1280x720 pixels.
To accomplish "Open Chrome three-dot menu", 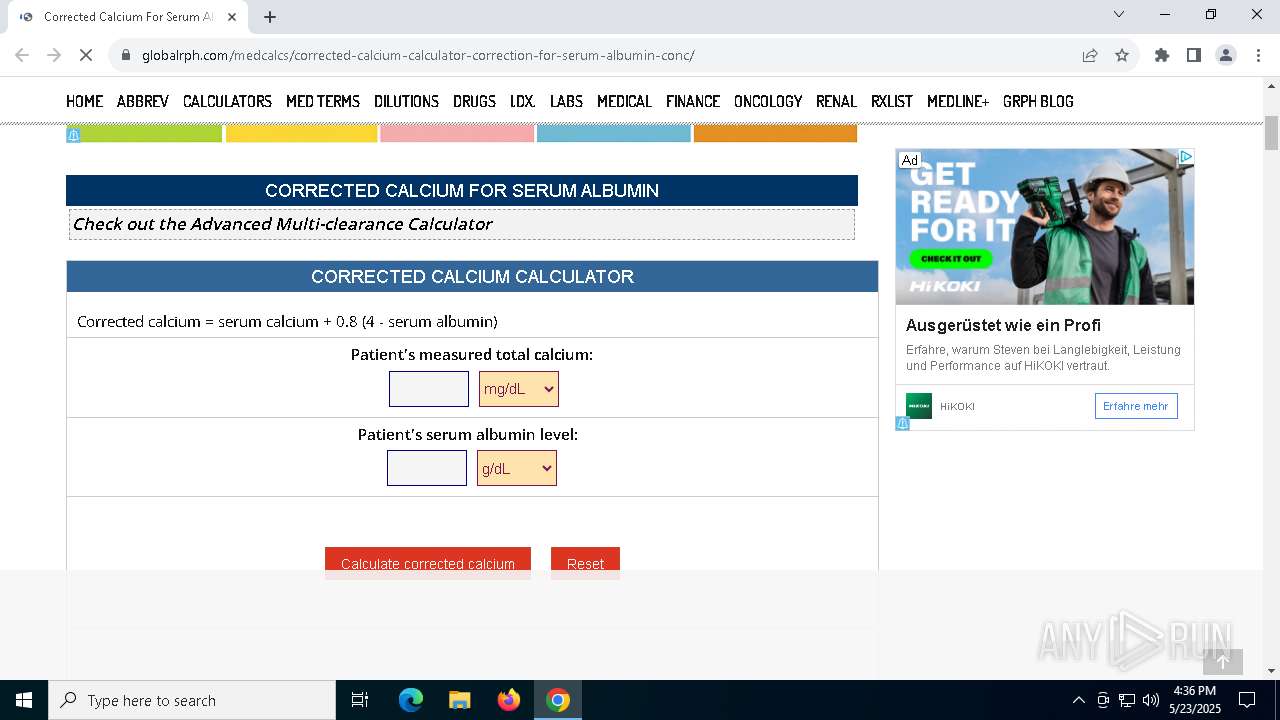I will tap(1258, 55).
